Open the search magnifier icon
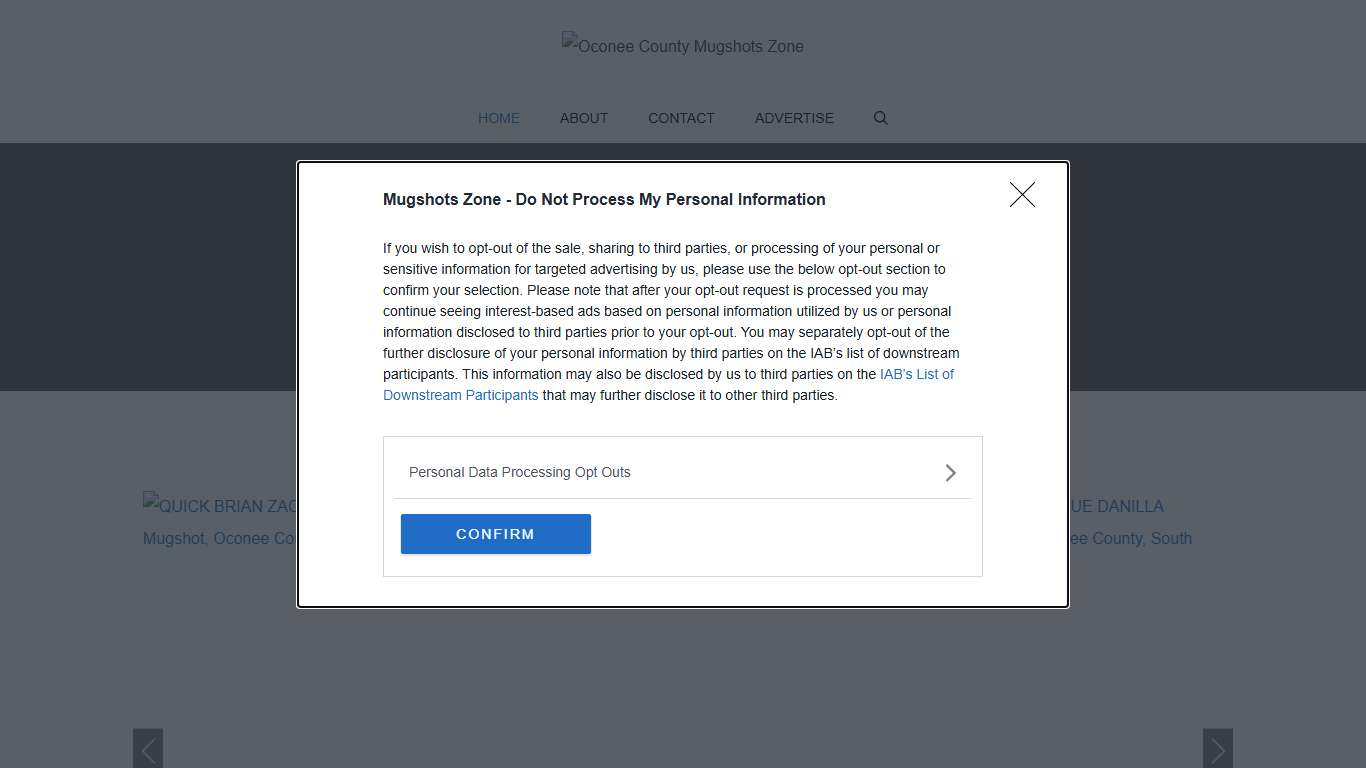 tap(880, 118)
